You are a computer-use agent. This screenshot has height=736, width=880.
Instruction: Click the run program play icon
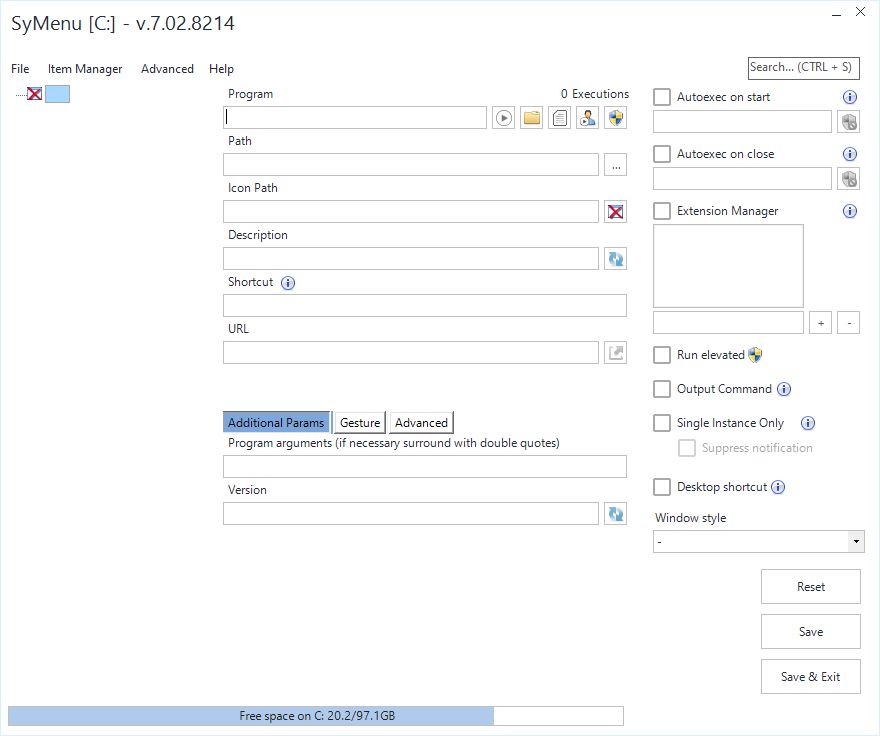(503, 118)
